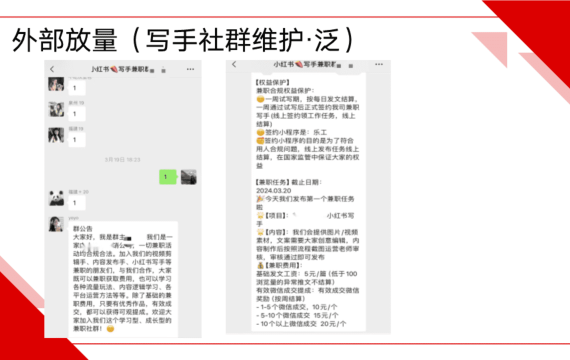570x360 pixels.
Task: Click "10个以上微信成交 20元/个" line
Action: 301,324
